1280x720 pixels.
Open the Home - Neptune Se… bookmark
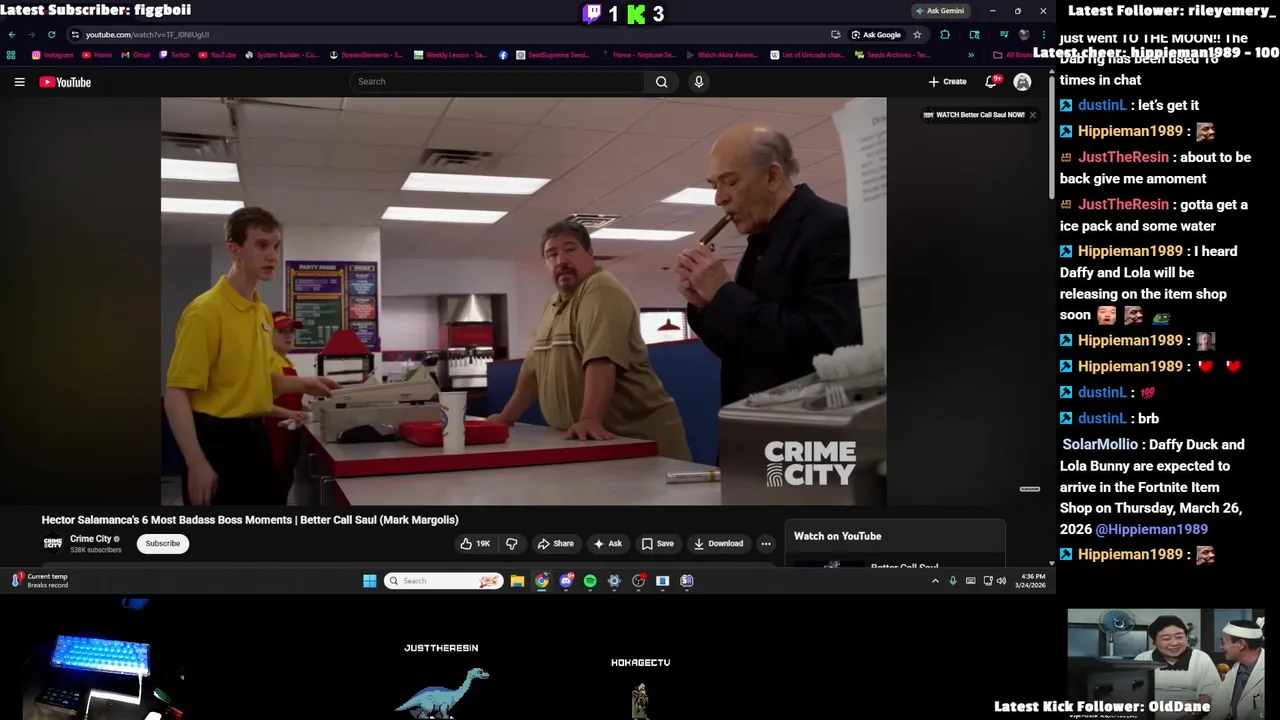[637, 55]
